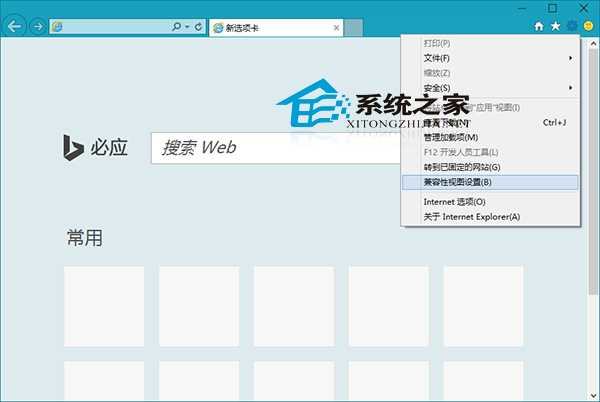Click the browser Forward arrow button
The height and width of the screenshot is (402, 600).
tap(38, 26)
